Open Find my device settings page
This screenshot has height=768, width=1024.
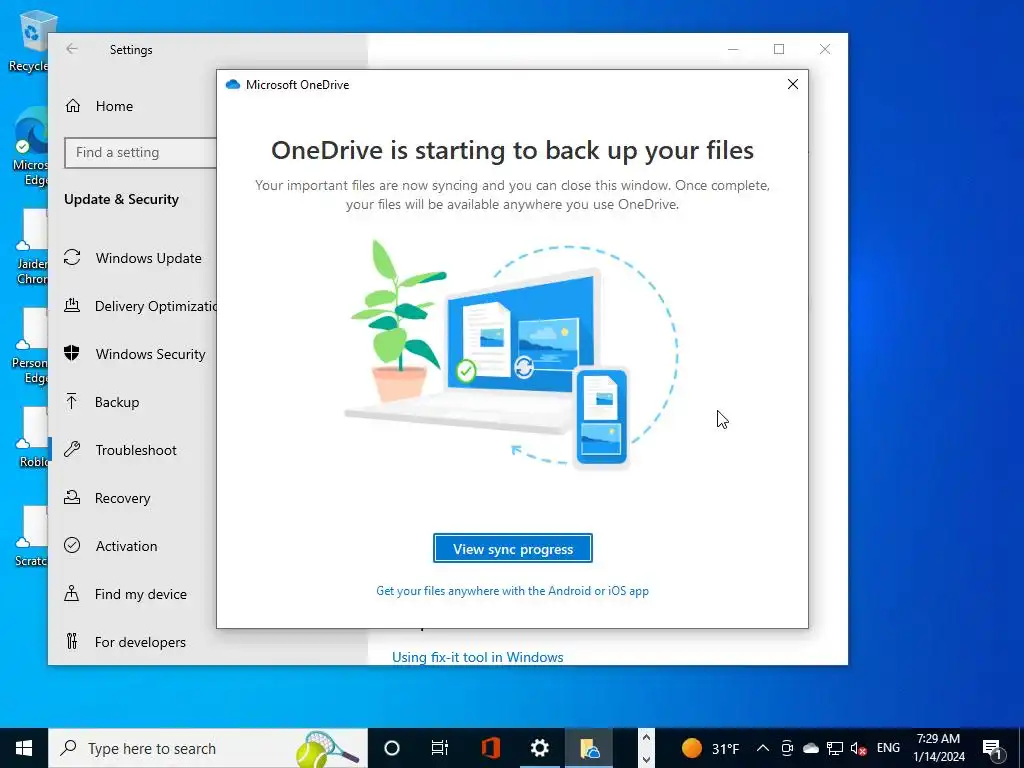click(x=140, y=594)
